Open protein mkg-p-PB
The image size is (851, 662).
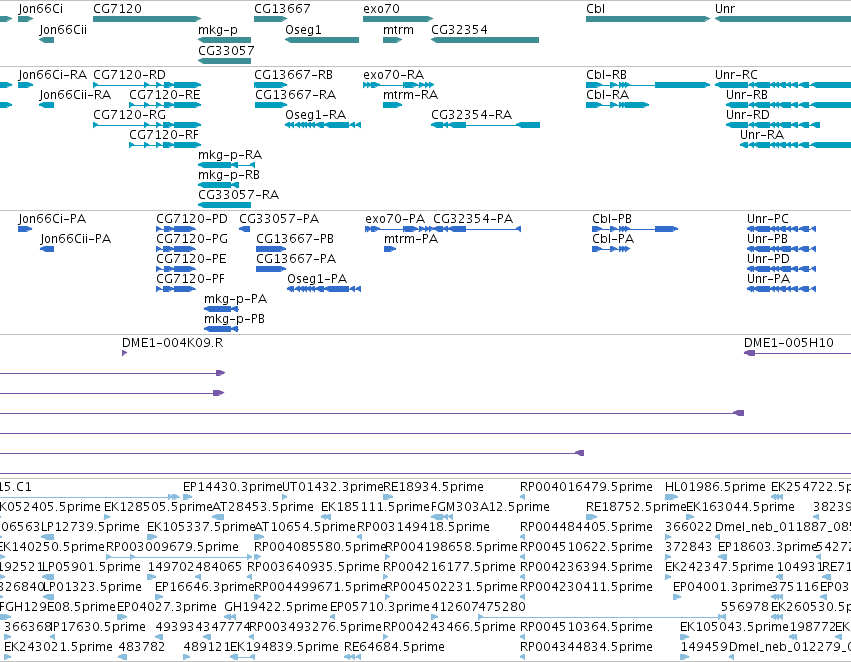(234, 319)
